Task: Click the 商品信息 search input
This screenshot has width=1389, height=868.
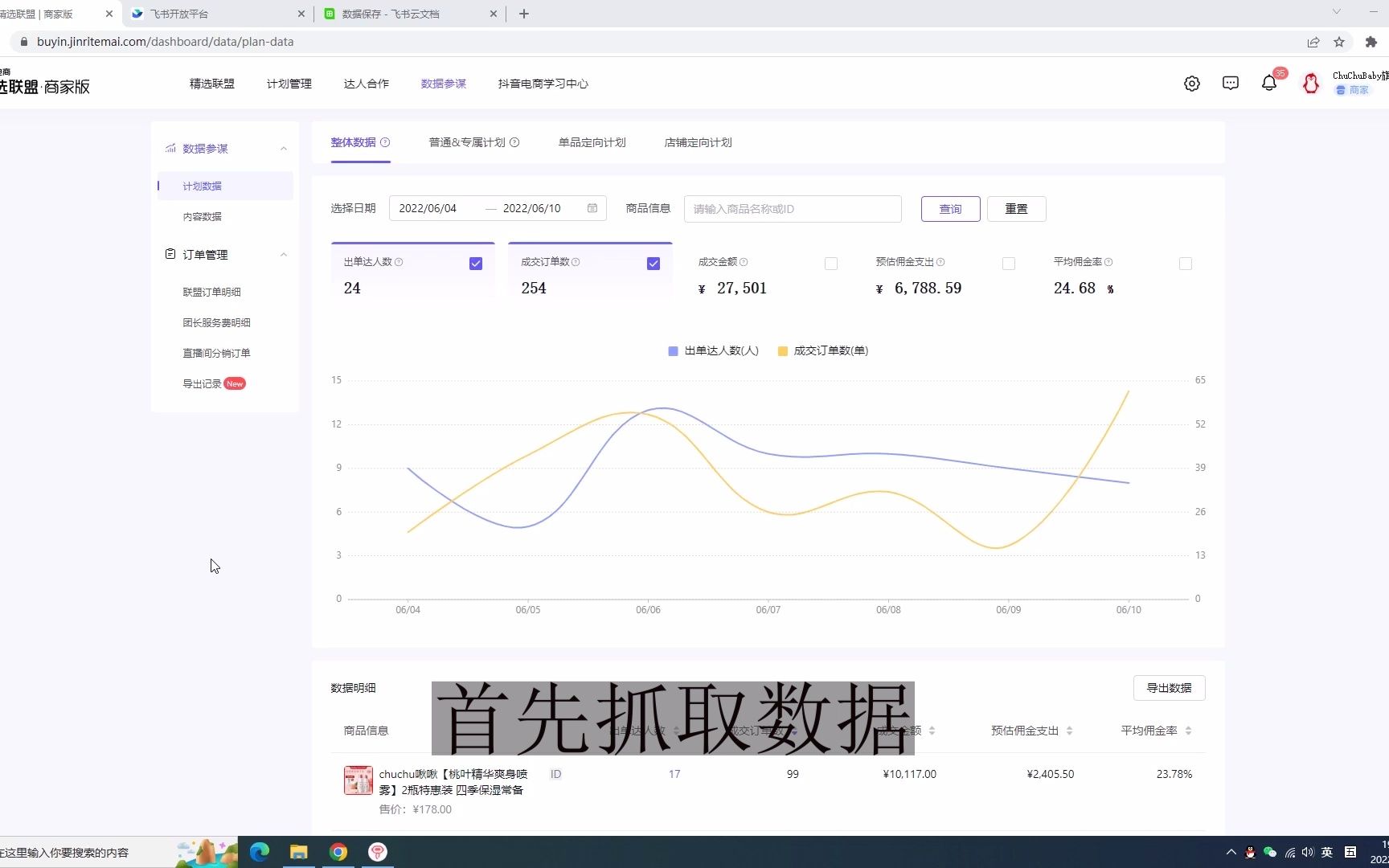Action: point(793,209)
